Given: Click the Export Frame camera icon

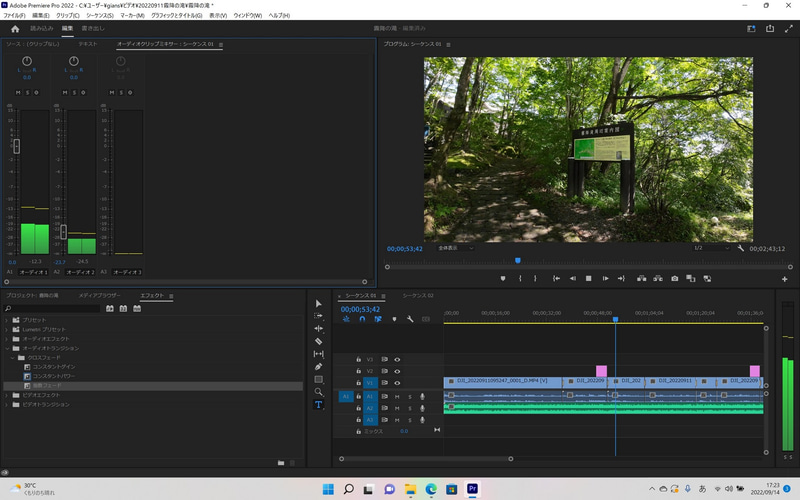Looking at the screenshot, I should [x=675, y=278].
